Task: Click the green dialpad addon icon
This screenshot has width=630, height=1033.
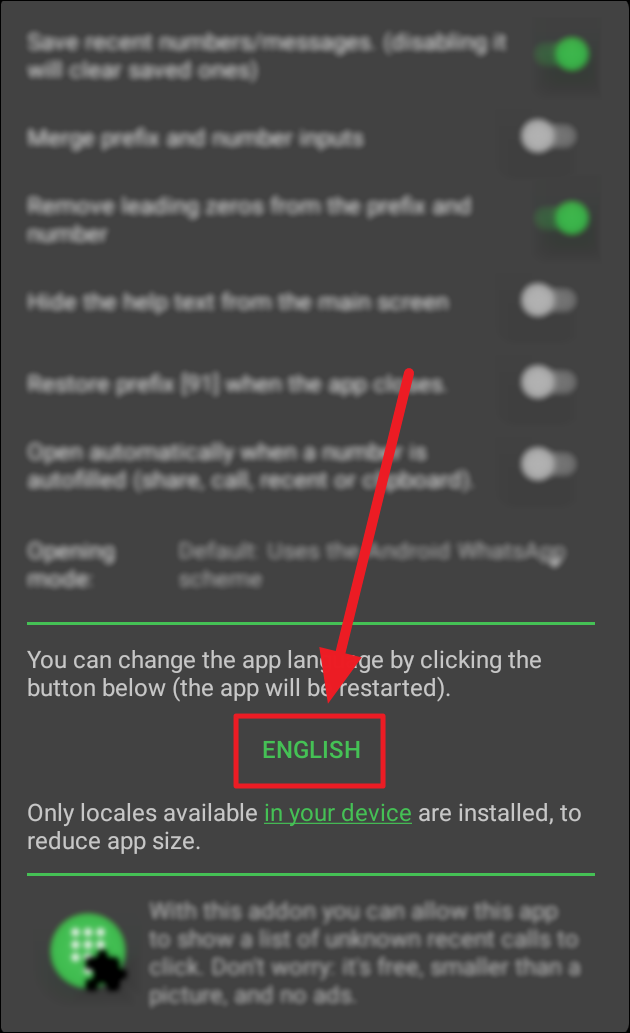Action: tap(89, 951)
